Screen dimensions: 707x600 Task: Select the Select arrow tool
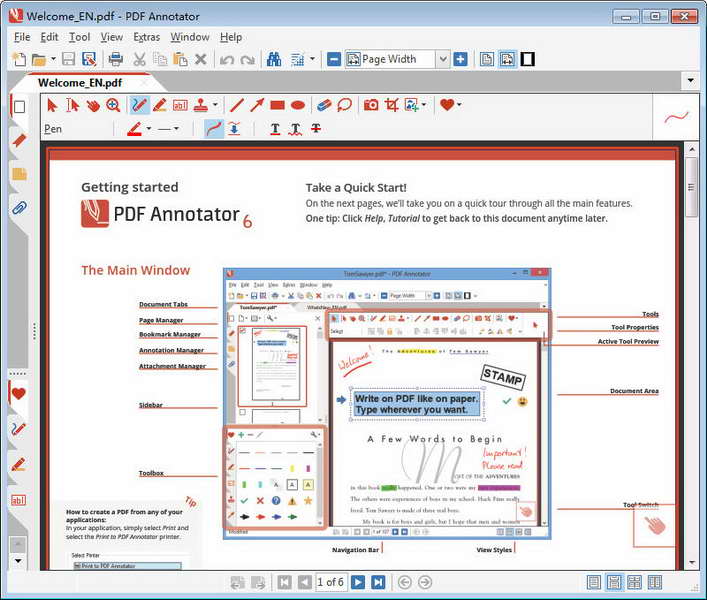pos(52,105)
